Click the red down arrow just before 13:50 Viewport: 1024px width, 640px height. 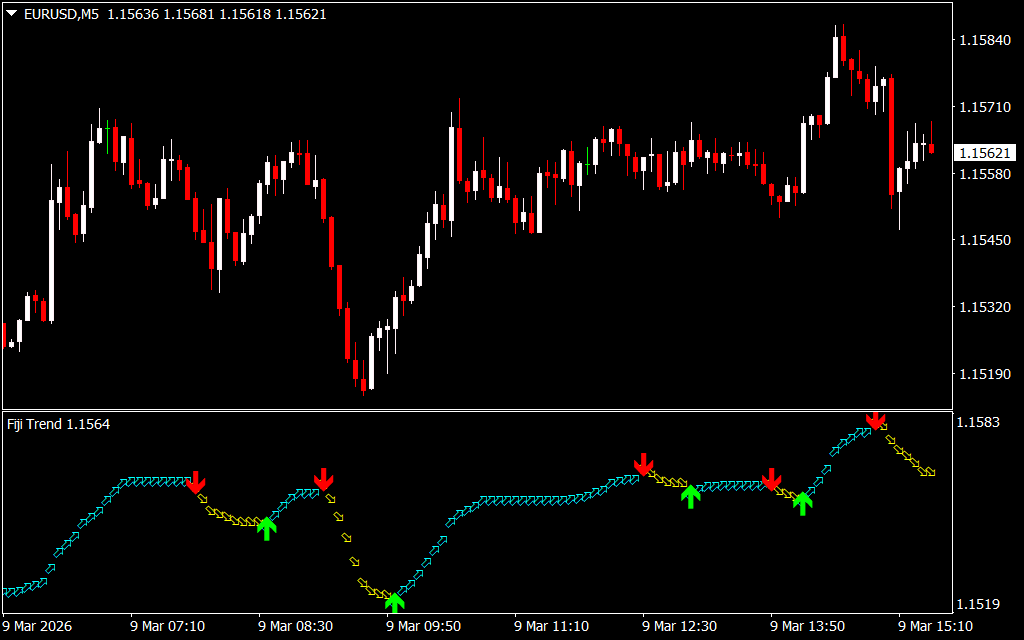click(771, 480)
